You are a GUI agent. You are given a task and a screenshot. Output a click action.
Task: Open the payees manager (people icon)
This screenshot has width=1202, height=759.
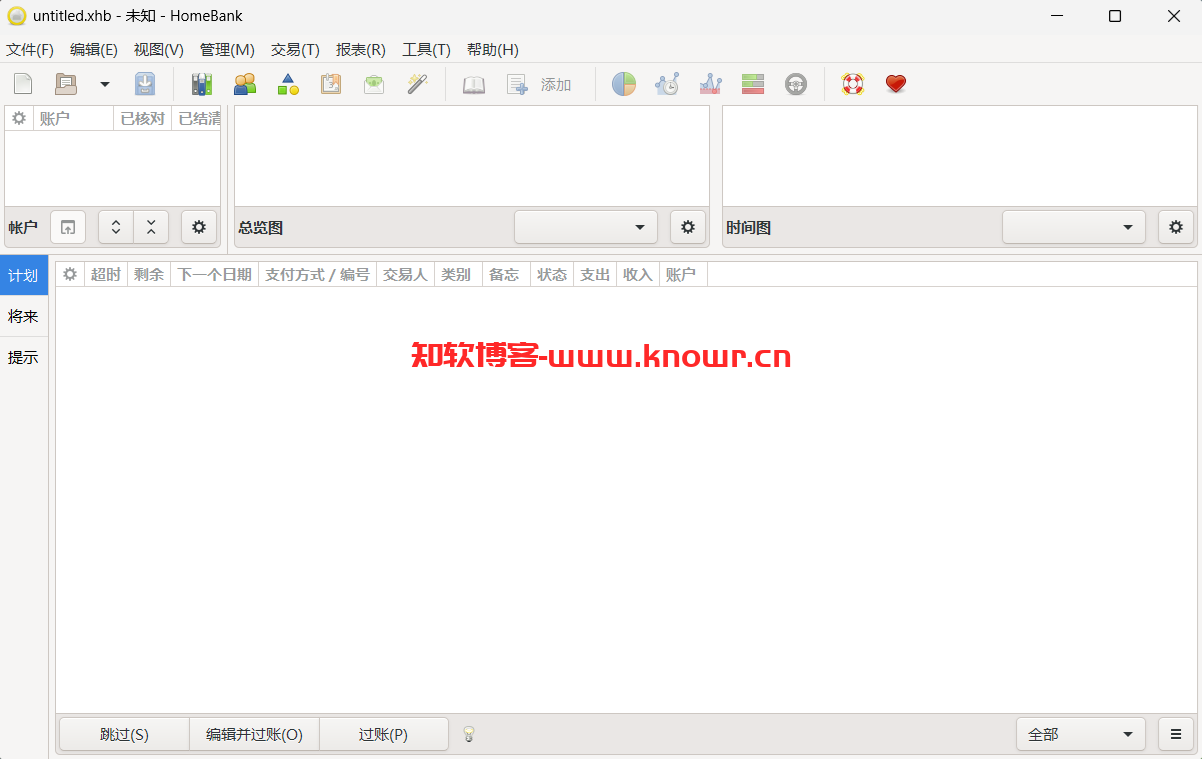244,85
